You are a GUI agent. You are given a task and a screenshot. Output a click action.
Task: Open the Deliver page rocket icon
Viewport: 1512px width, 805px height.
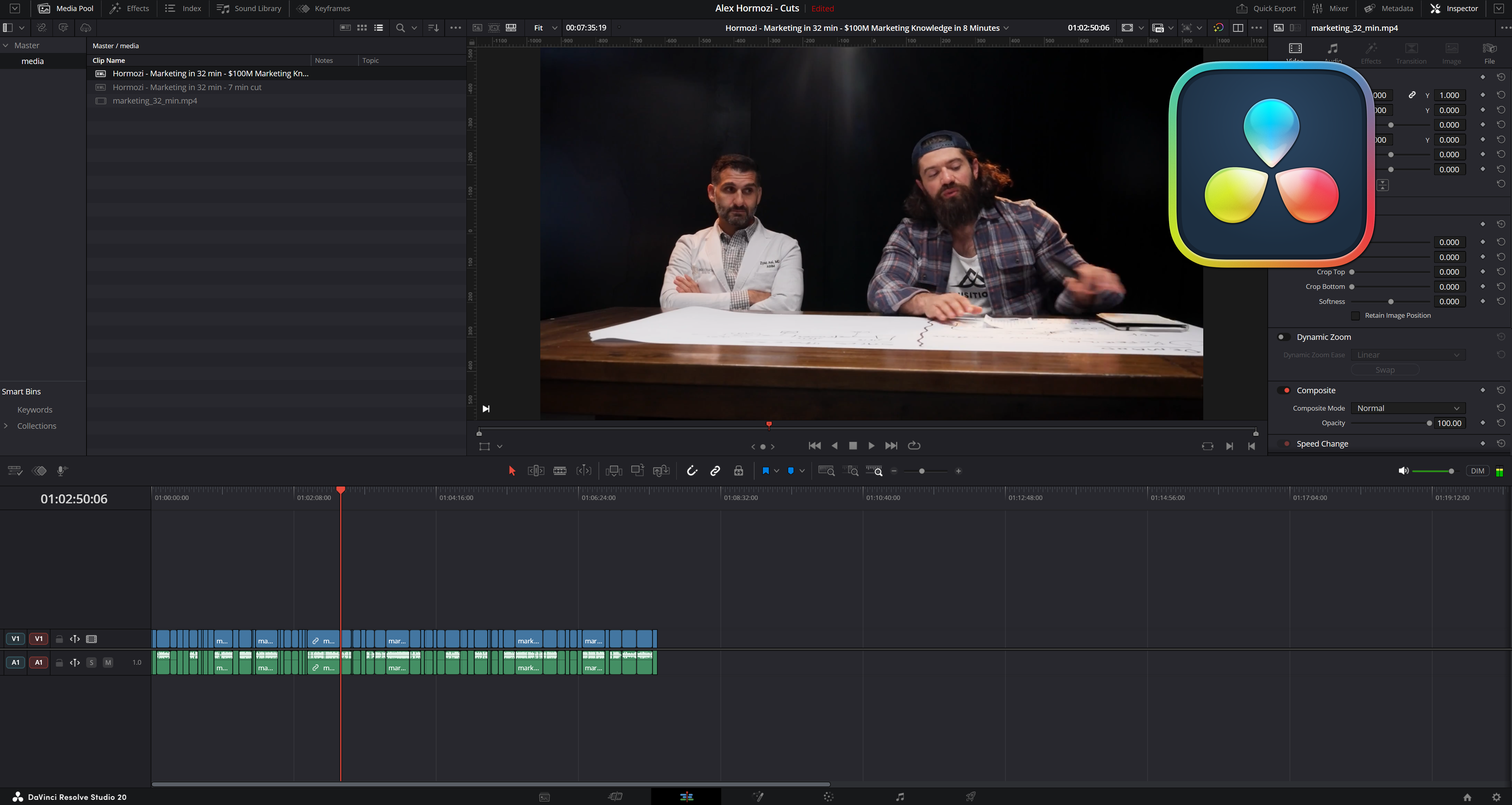click(x=971, y=797)
